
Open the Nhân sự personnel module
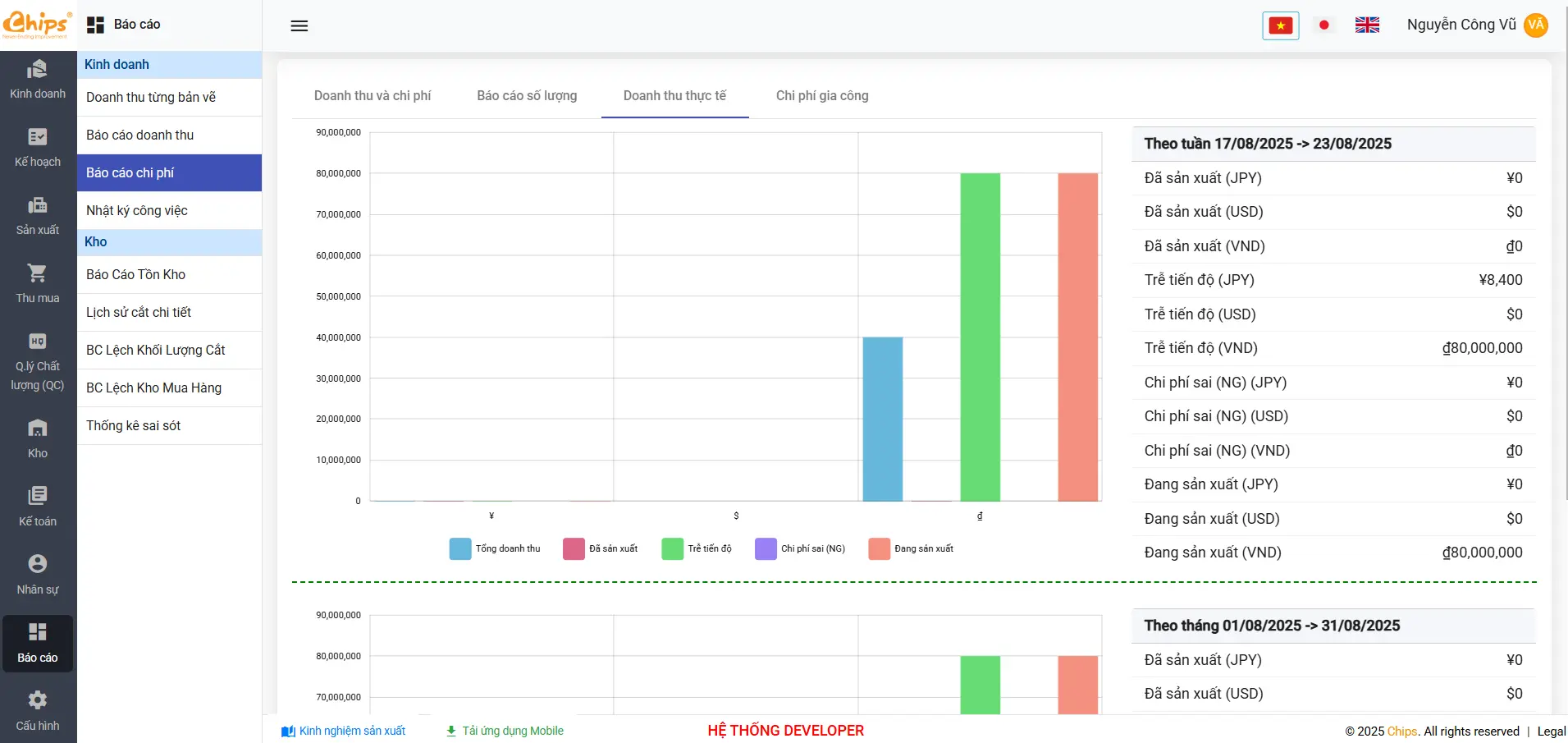point(38,576)
